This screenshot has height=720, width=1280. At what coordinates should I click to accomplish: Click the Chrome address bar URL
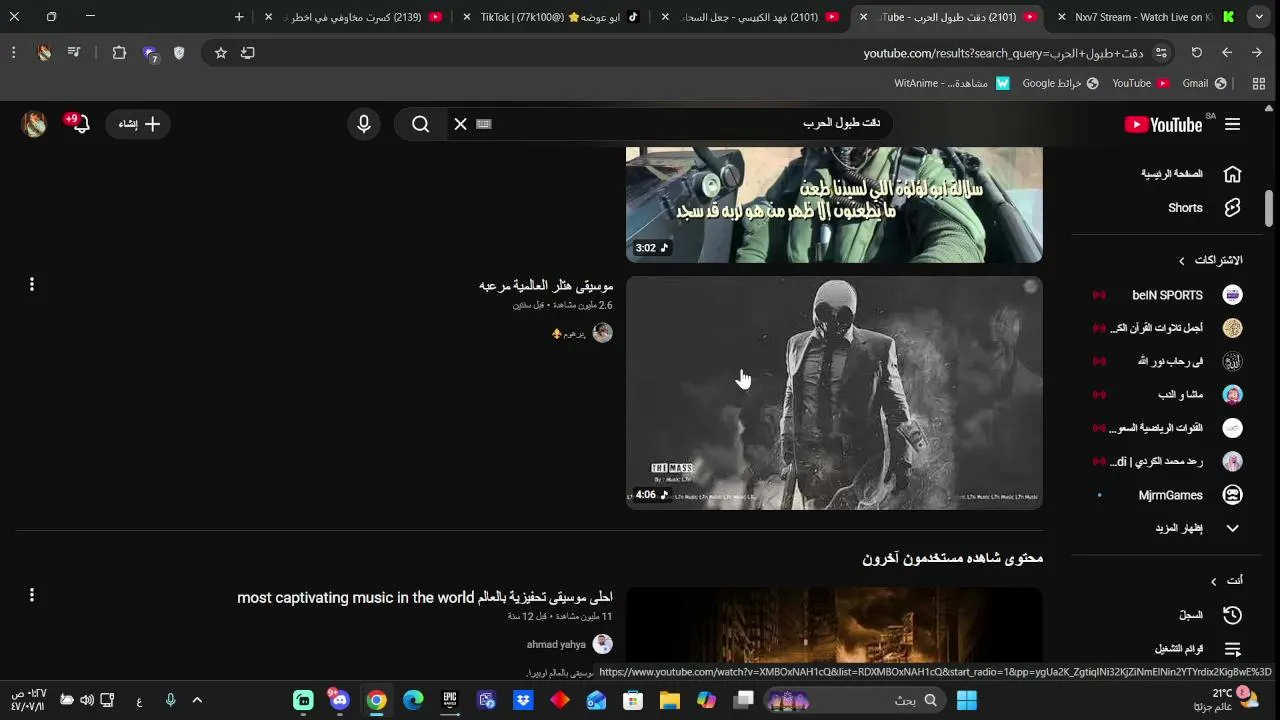tap(1003, 53)
